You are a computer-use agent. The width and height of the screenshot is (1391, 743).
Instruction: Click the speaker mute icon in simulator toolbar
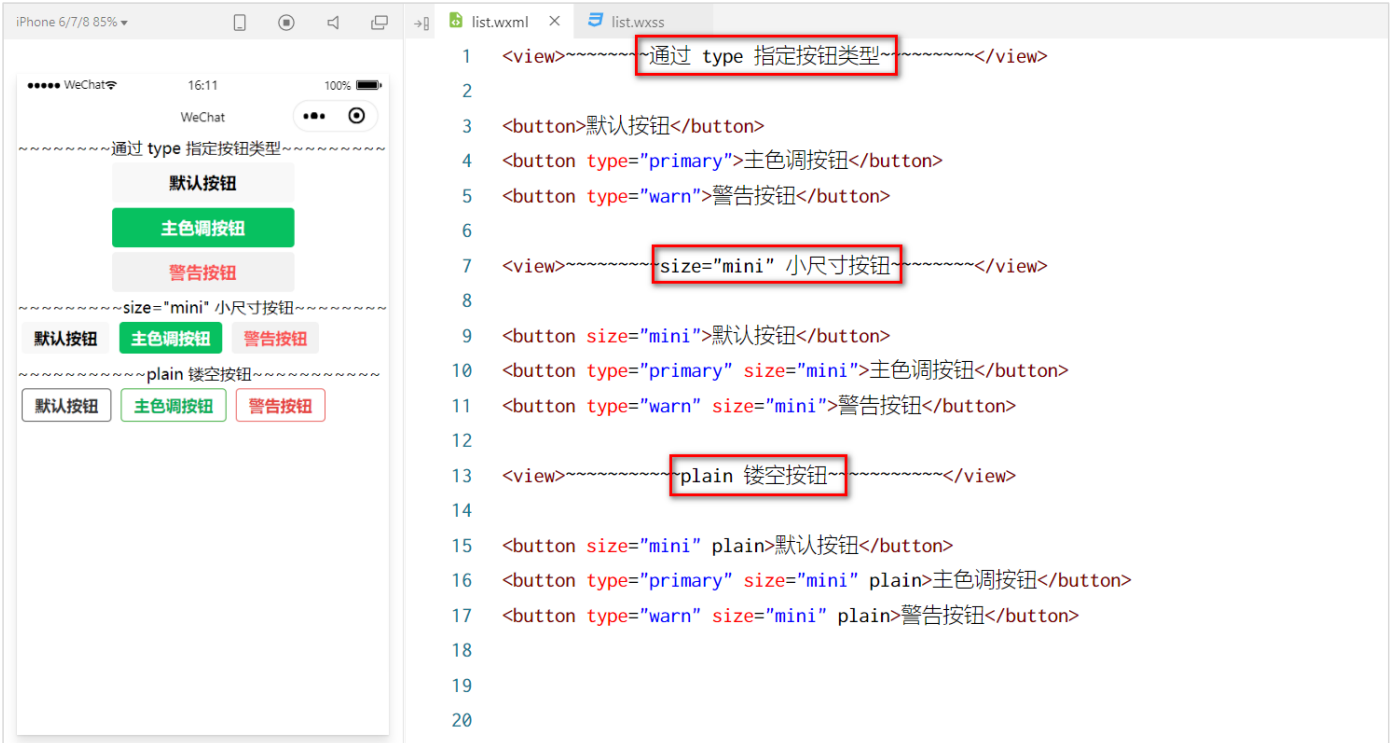[x=333, y=22]
